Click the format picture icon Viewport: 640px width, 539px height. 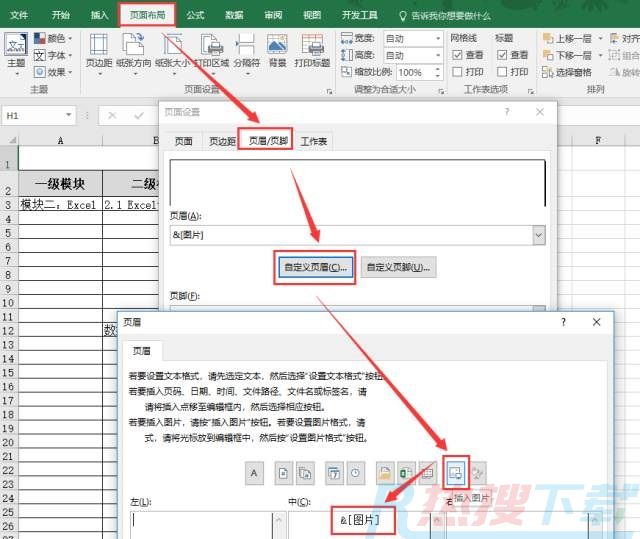[478, 473]
